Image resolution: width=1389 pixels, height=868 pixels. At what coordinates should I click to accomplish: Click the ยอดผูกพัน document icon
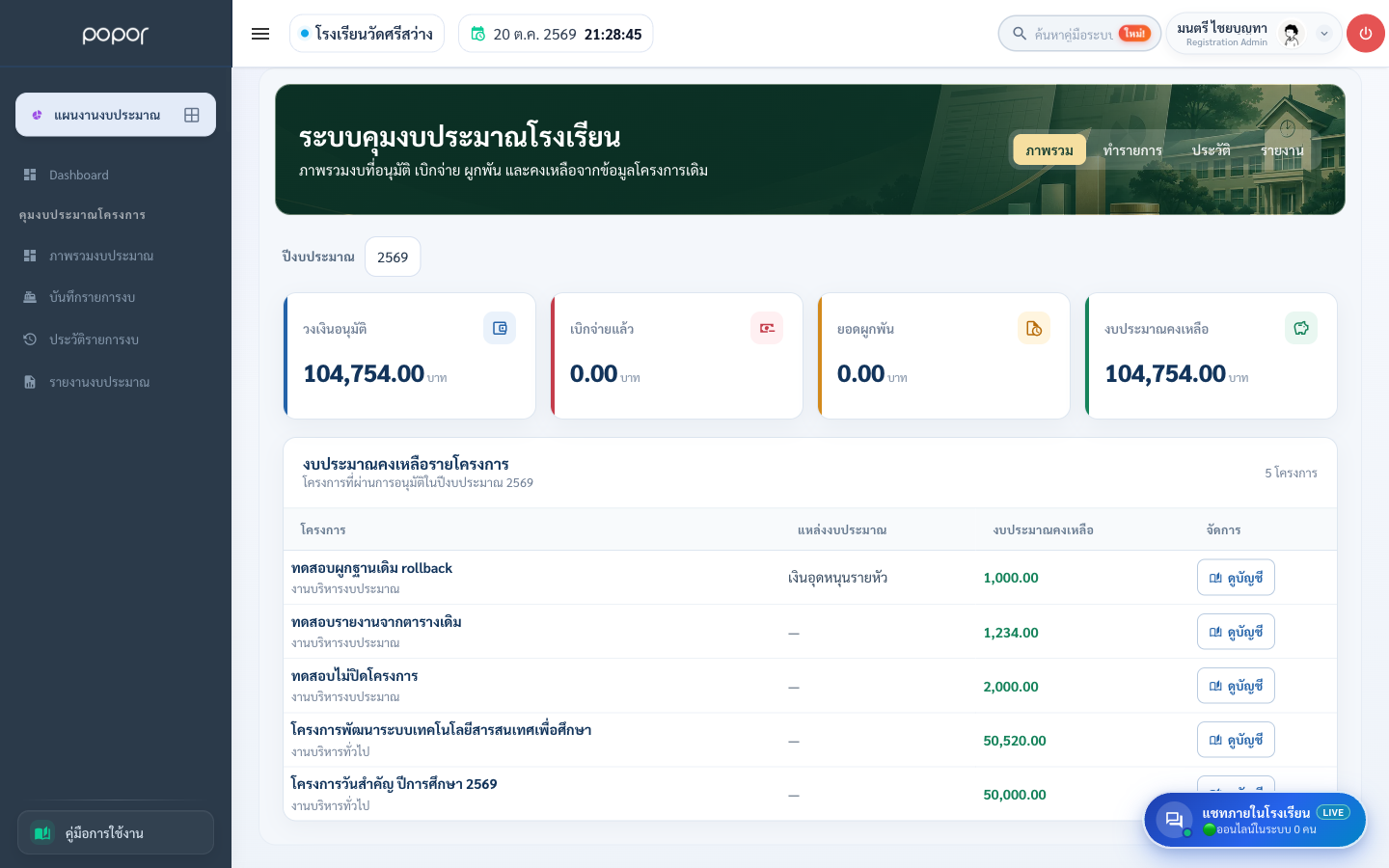pyautogui.click(x=1034, y=328)
